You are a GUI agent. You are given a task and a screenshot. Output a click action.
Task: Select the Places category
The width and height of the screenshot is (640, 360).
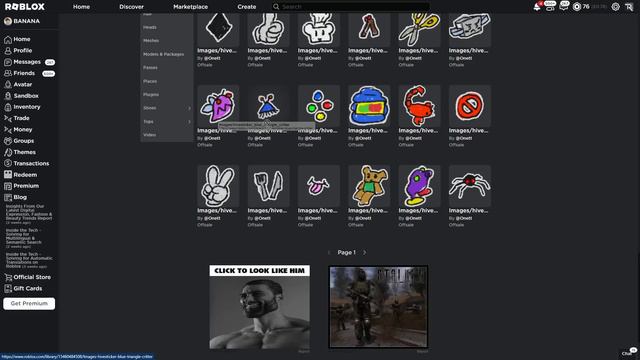click(x=150, y=81)
